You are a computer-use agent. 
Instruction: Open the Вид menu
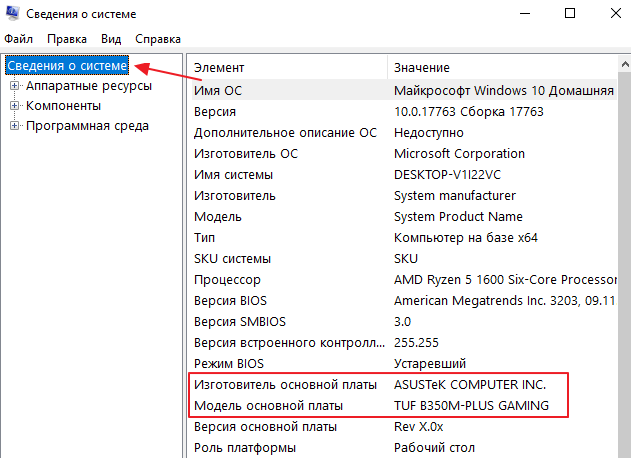111,39
